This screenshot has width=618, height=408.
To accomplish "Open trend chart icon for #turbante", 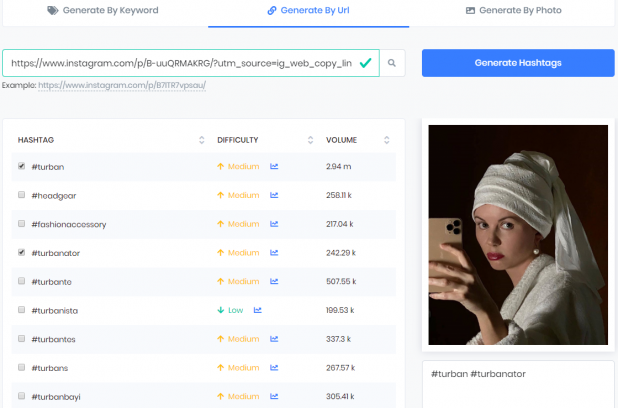I will 274,281.
